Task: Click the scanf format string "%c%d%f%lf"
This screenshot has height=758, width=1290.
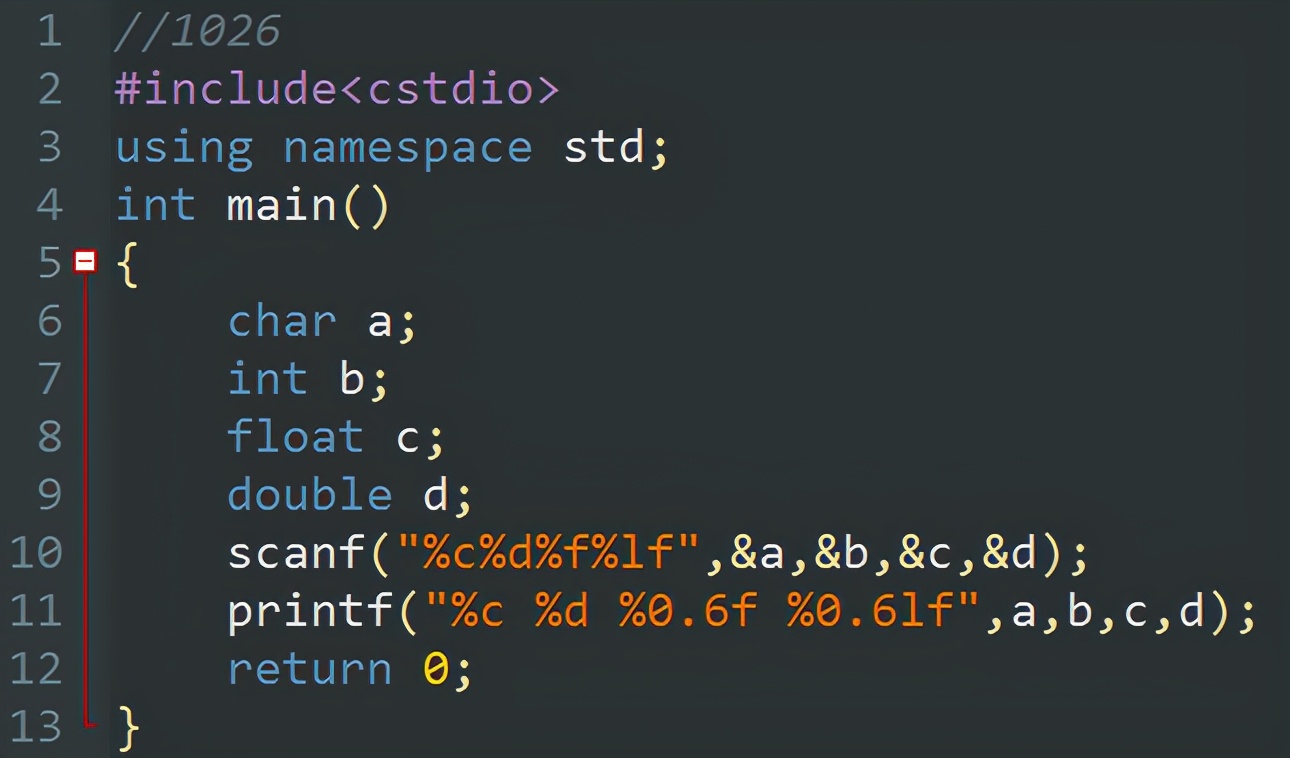Action: click(548, 553)
